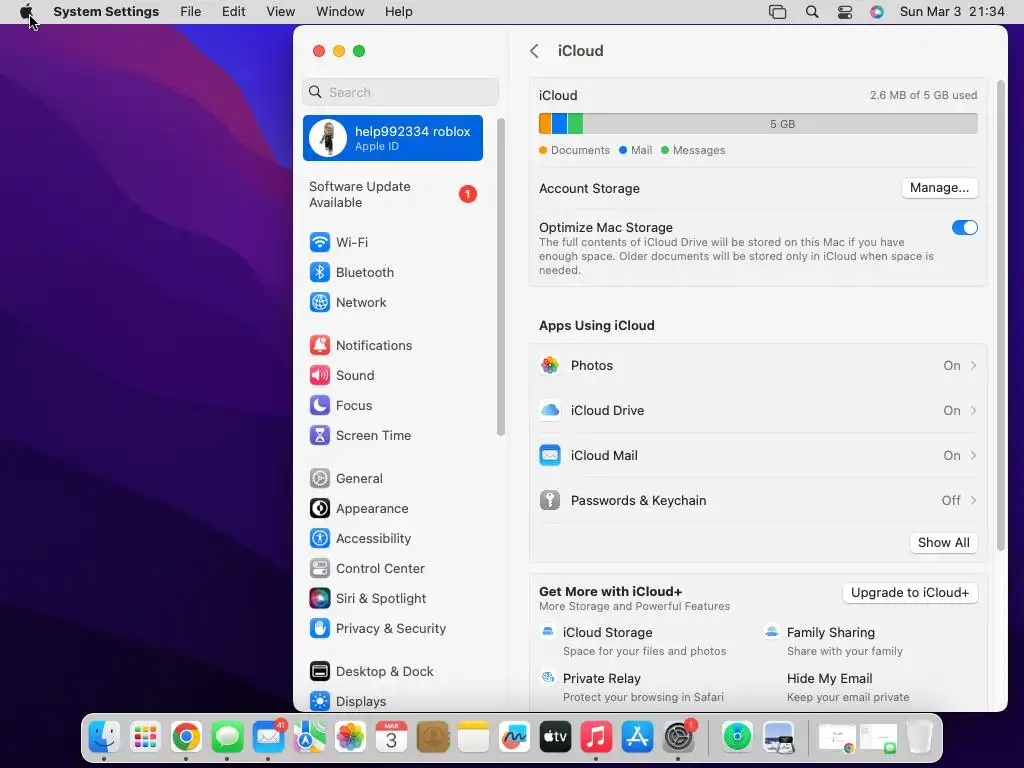Open Messages app in the Dock
The width and height of the screenshot is (1024, 768).
227,737
